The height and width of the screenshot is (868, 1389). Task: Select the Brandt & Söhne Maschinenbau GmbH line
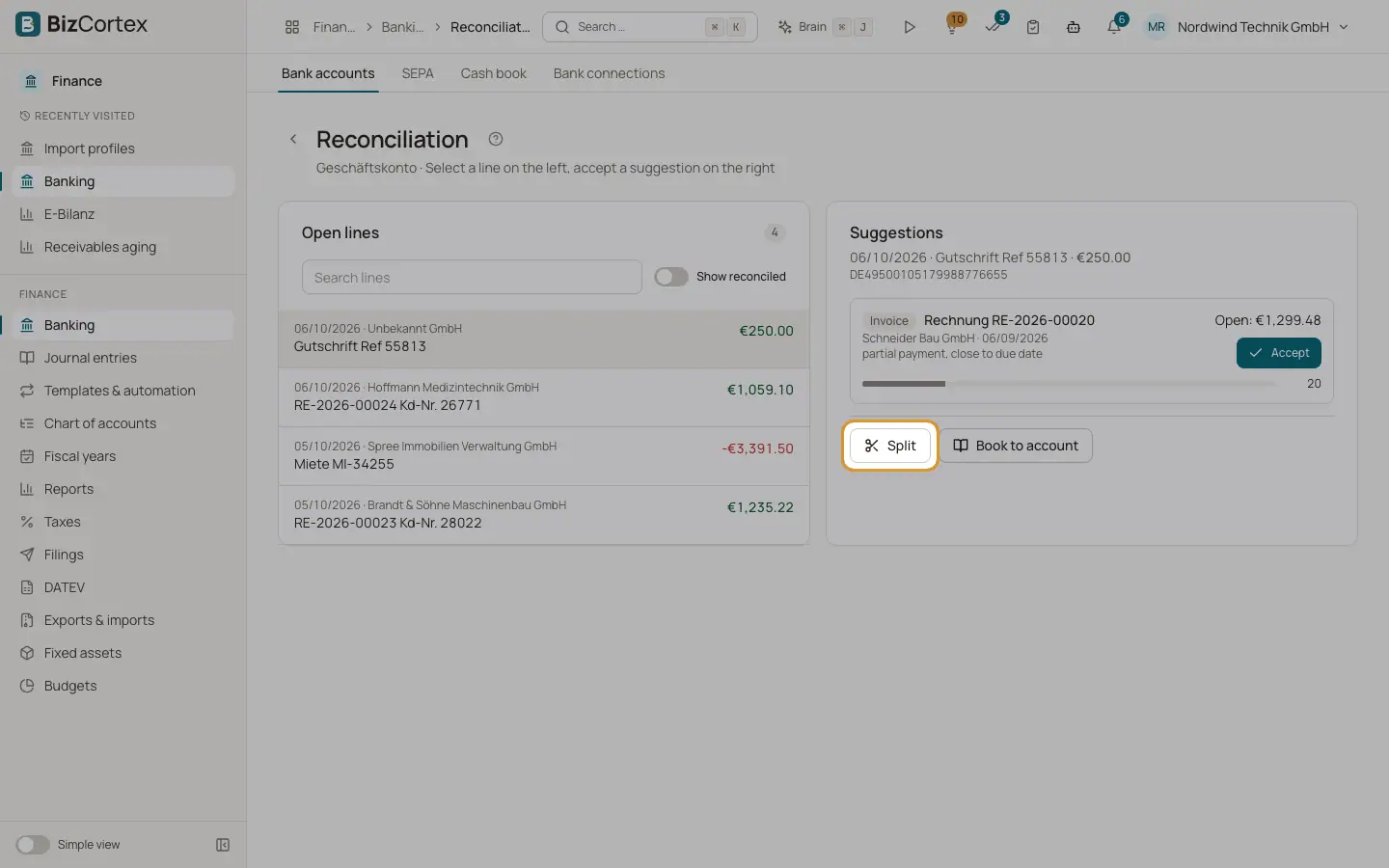click(544, 515)
